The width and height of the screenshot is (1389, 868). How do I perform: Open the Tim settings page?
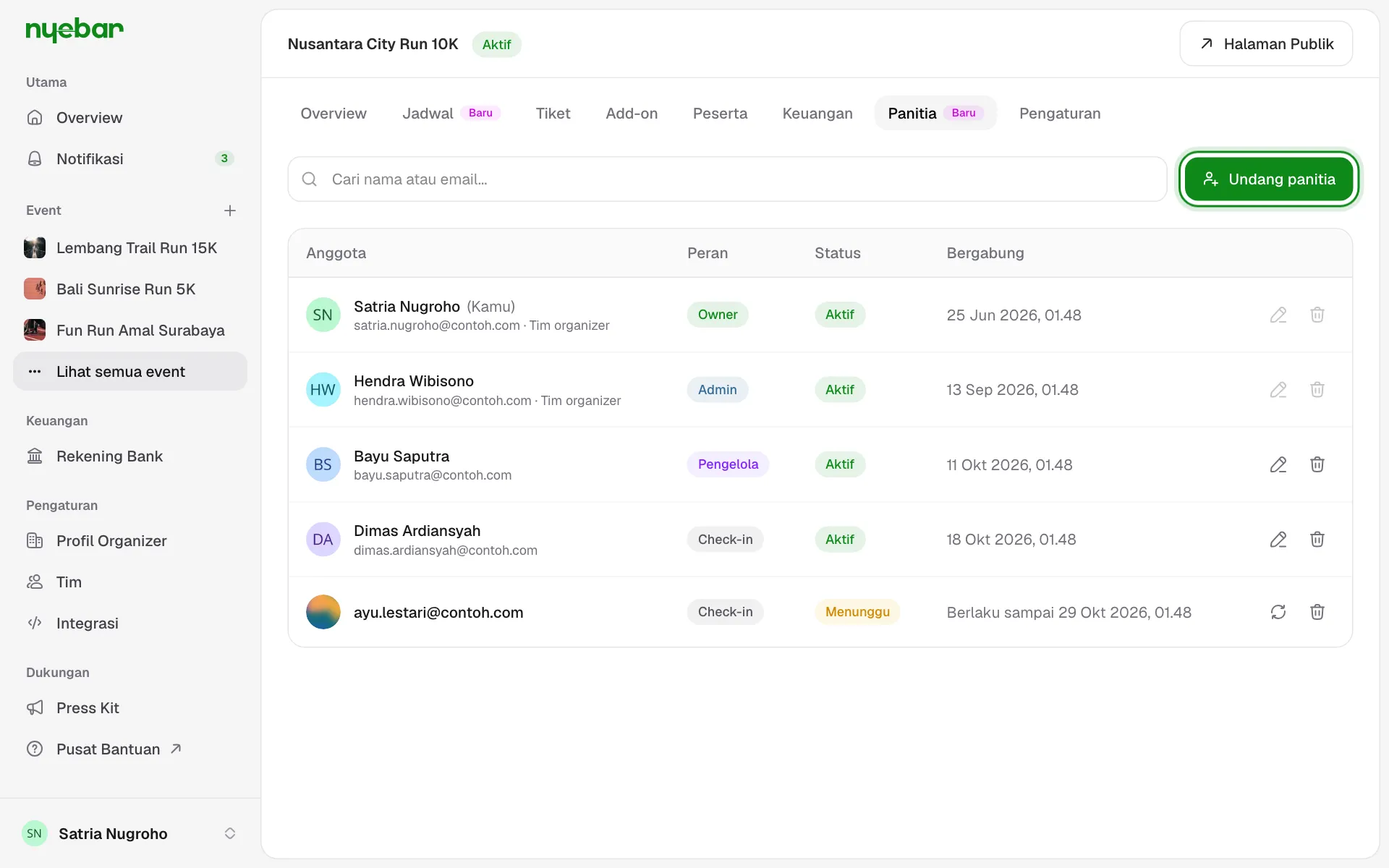(x=130, y=582)
